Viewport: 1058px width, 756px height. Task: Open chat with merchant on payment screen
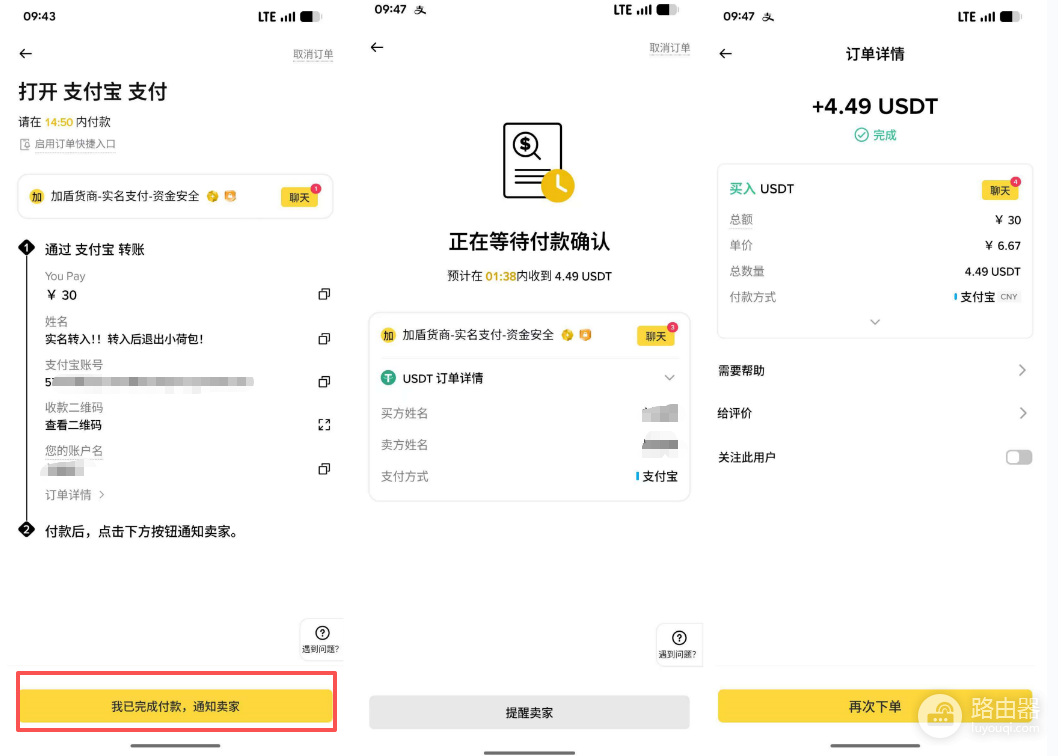coord(300,197)
